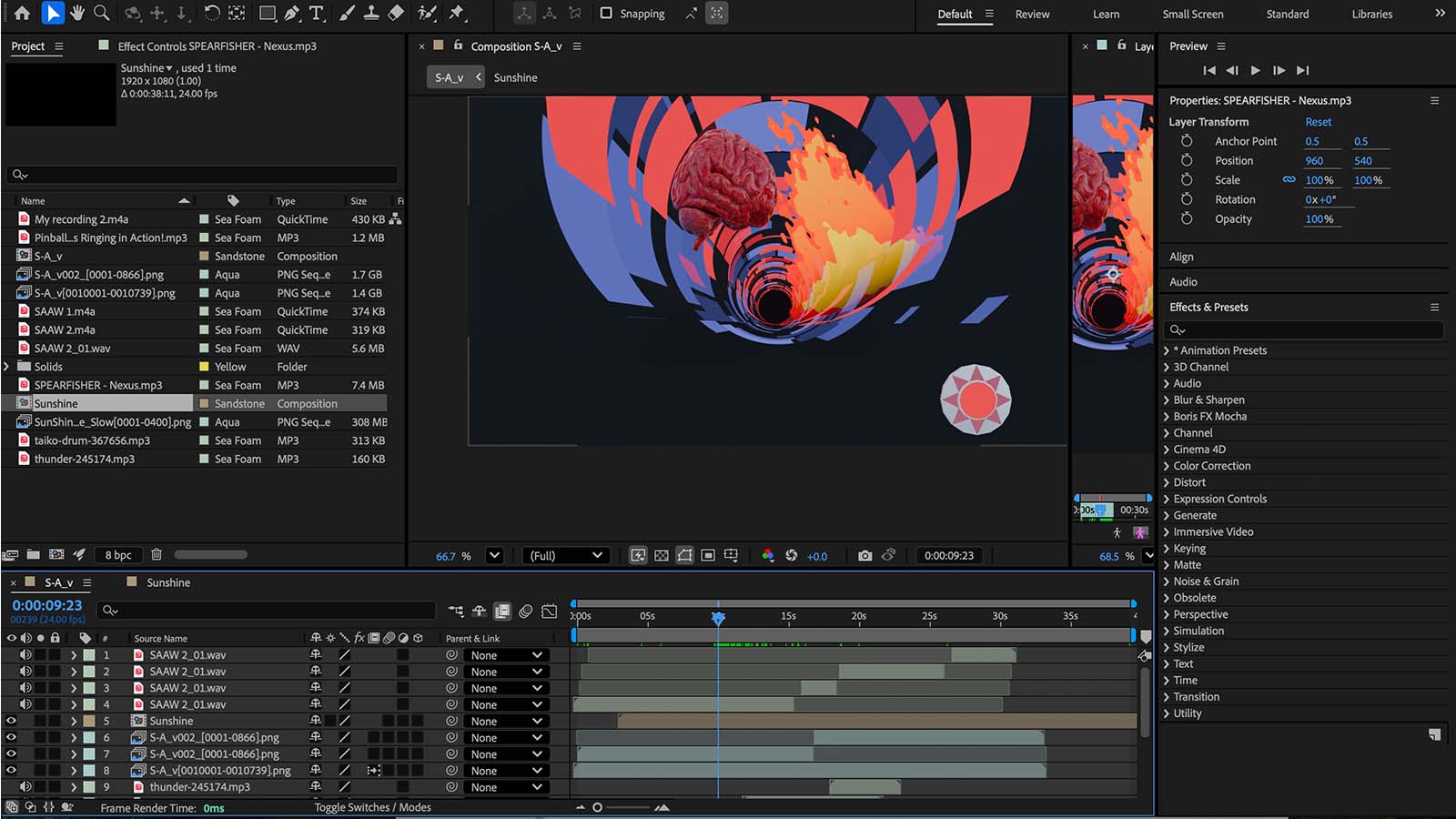This screenshot has height=819, width=1456.
Task: Click Toggle Switches / Modes button
Action: [x=372, y=807]
